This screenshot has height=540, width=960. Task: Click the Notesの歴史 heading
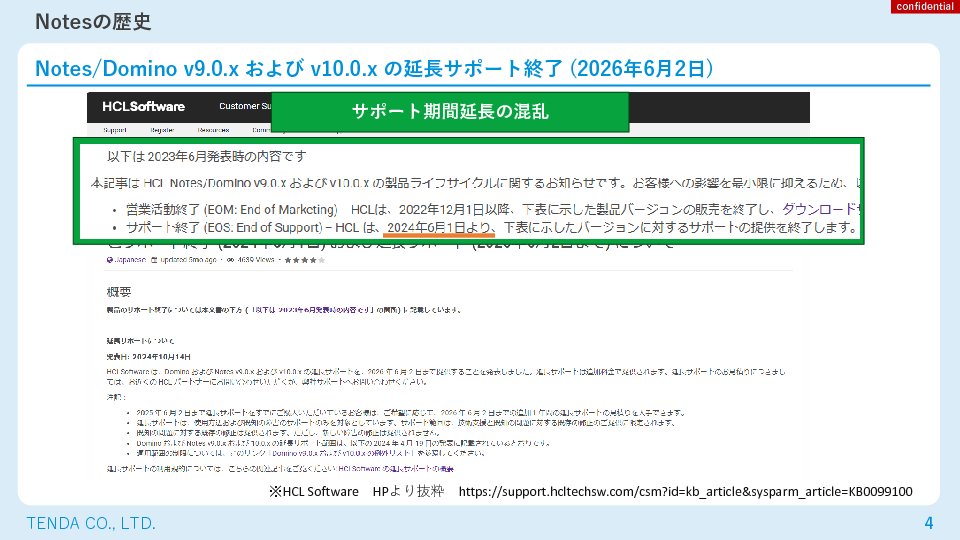(94, 22)
